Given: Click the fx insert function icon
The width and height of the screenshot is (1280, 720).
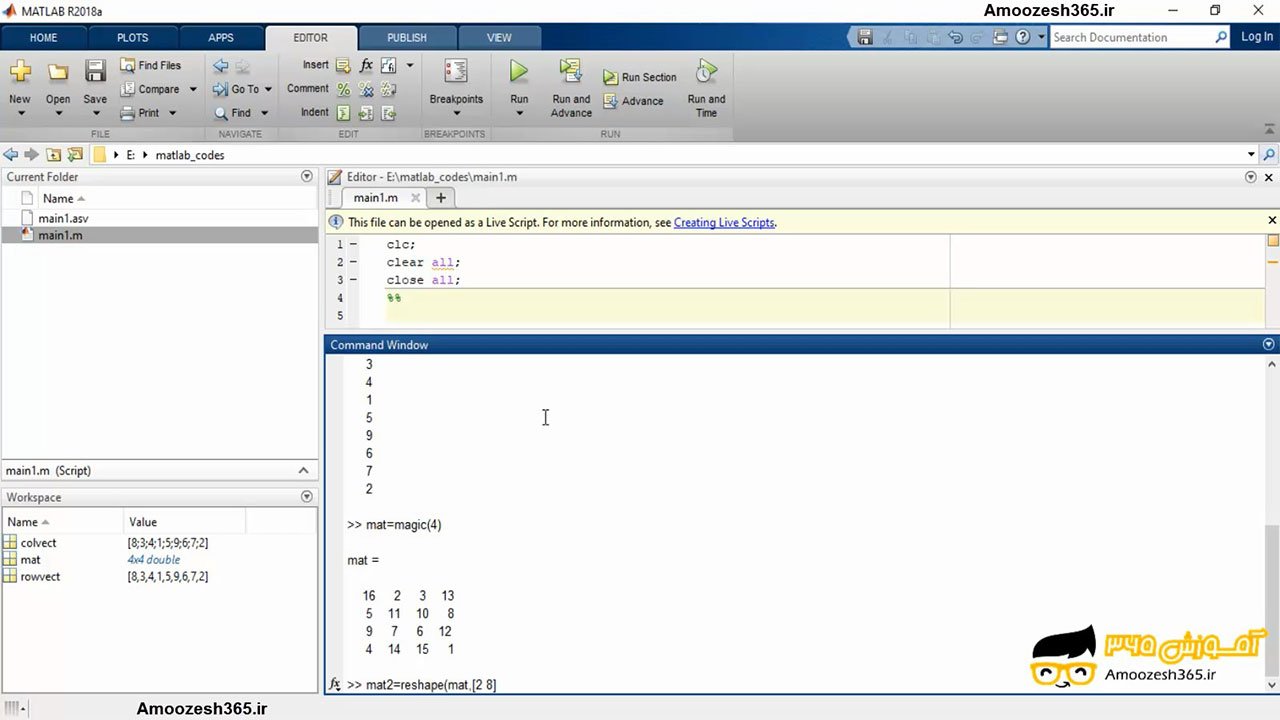Looking at the screenshot, I should 366,65.
